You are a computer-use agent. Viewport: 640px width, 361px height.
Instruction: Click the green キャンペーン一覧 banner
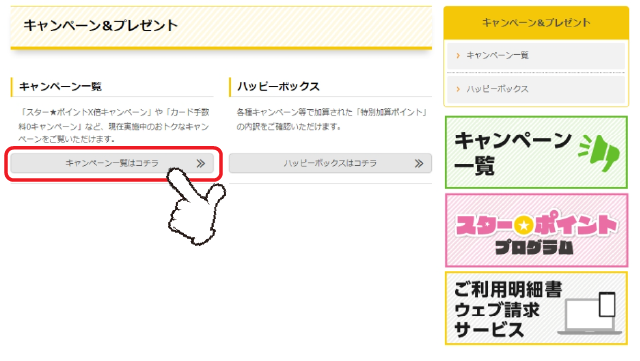[x=536, y=152]
